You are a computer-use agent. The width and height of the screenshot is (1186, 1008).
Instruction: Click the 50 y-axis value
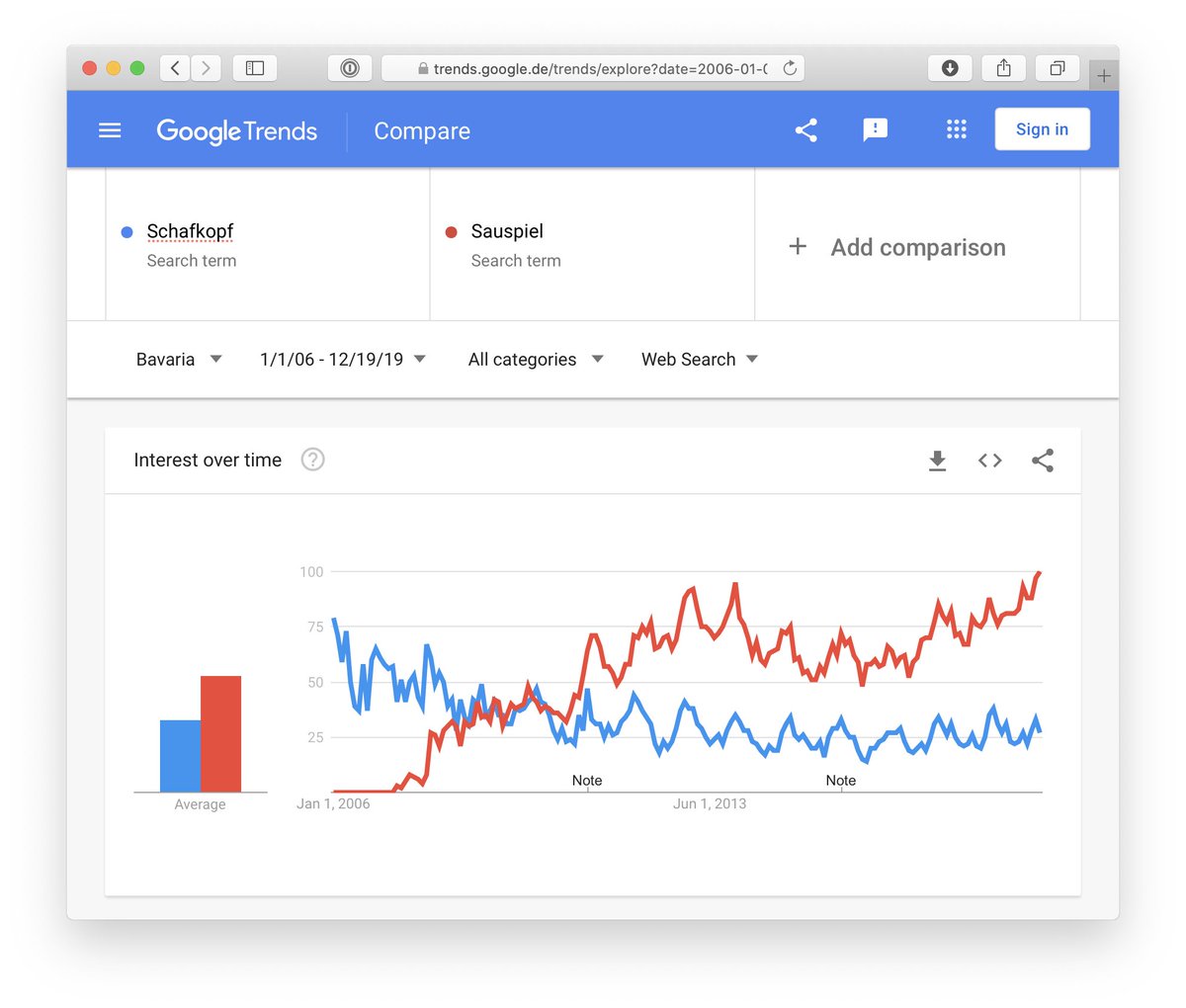click(315, 683)
